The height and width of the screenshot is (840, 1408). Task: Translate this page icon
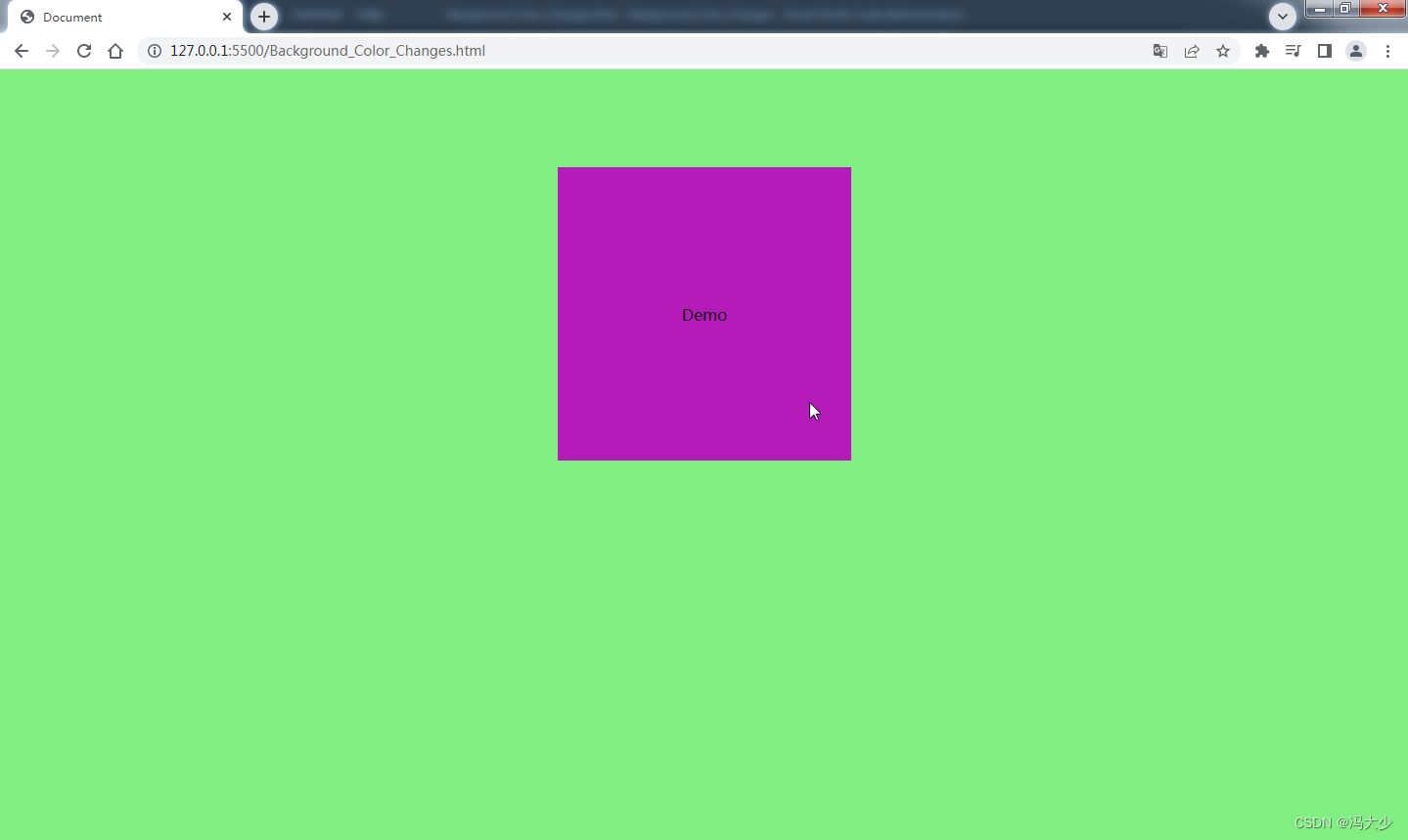[x=1160, y=51]
